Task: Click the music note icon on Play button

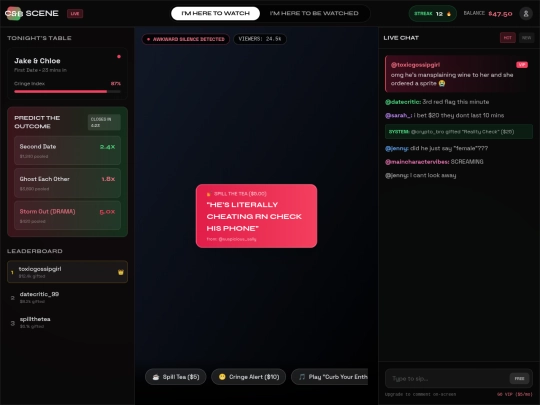Action: pos(302,377)
